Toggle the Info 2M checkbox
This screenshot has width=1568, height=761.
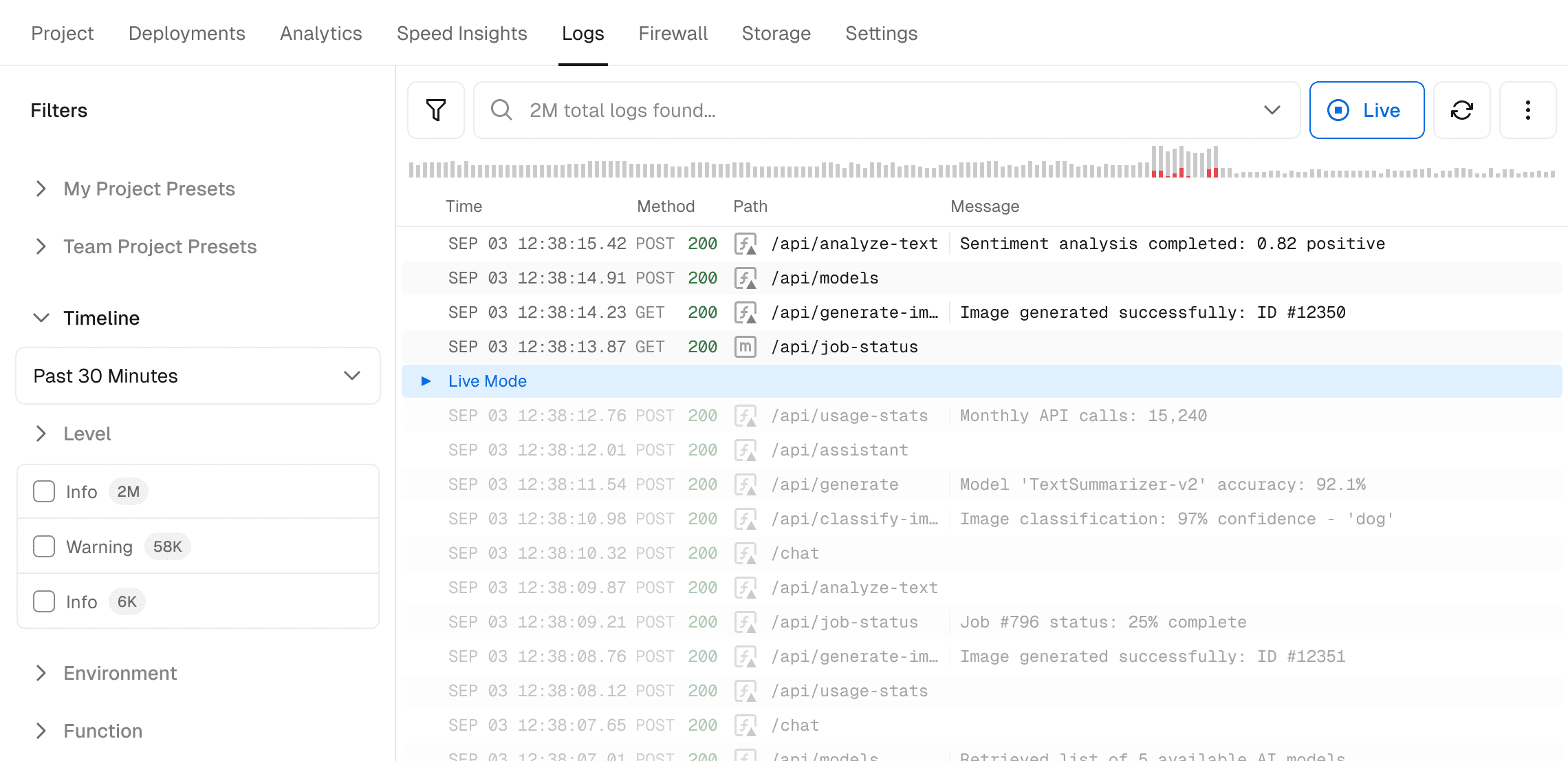click(44, 491)
